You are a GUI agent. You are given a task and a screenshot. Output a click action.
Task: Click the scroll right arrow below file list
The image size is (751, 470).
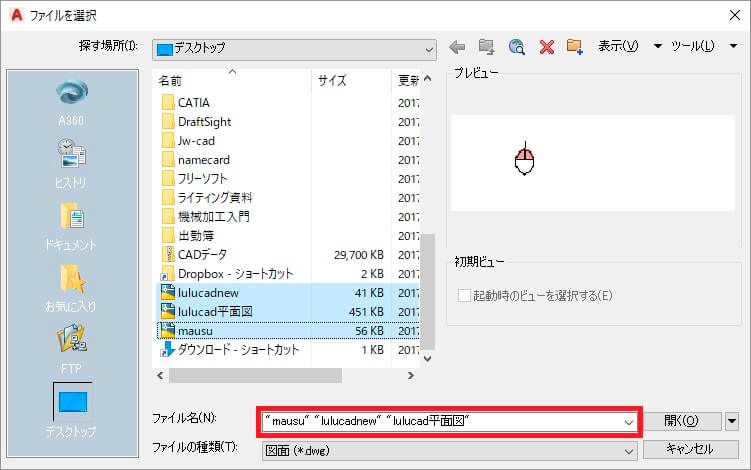(x=410, y=376)
